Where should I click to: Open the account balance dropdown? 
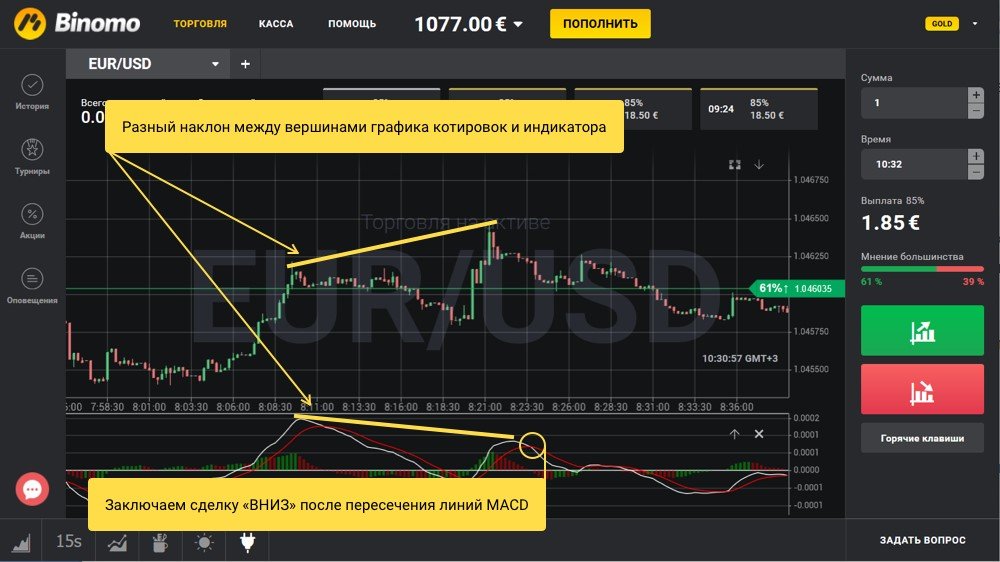[x=469, y=24]
